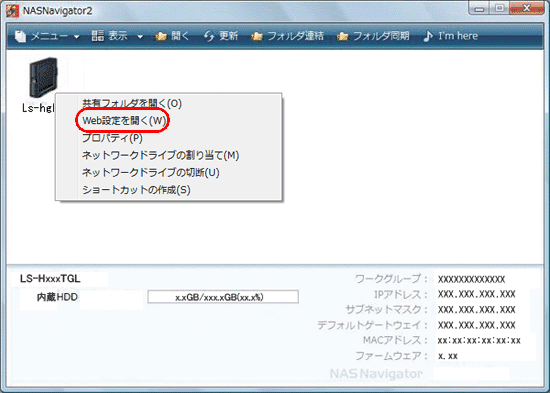Expand the 表示 dropdown arrow

tap(140, 36)
